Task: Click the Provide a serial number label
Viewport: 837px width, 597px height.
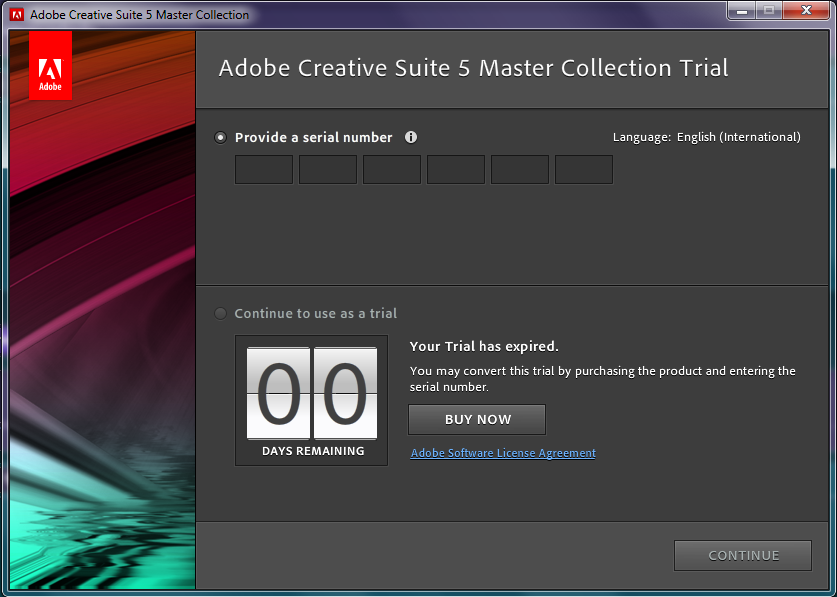Action: click(313, 137)
